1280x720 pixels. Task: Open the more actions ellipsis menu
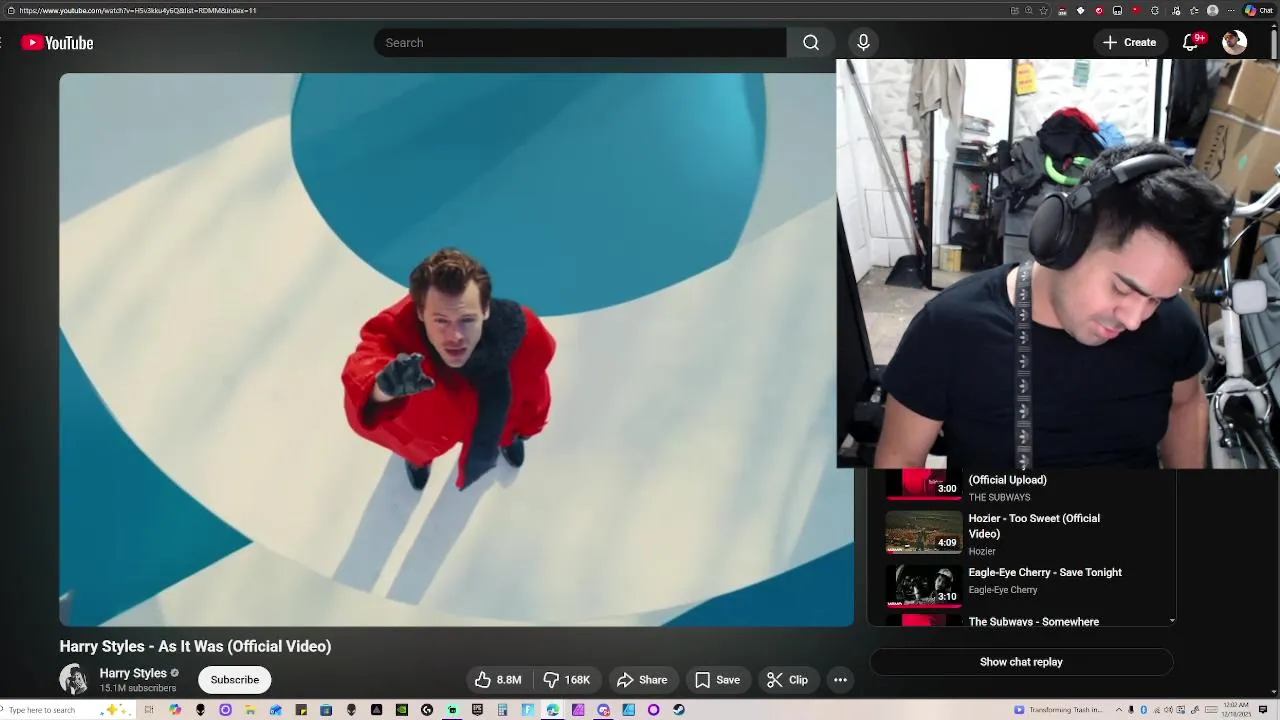pos(840,680)
